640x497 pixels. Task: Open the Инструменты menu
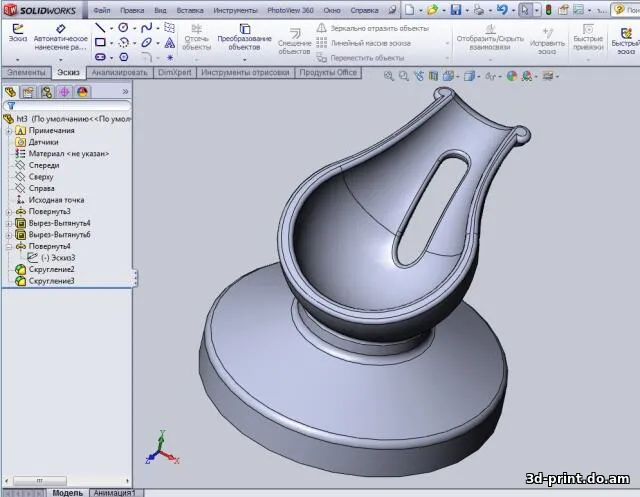coord(236,10)
